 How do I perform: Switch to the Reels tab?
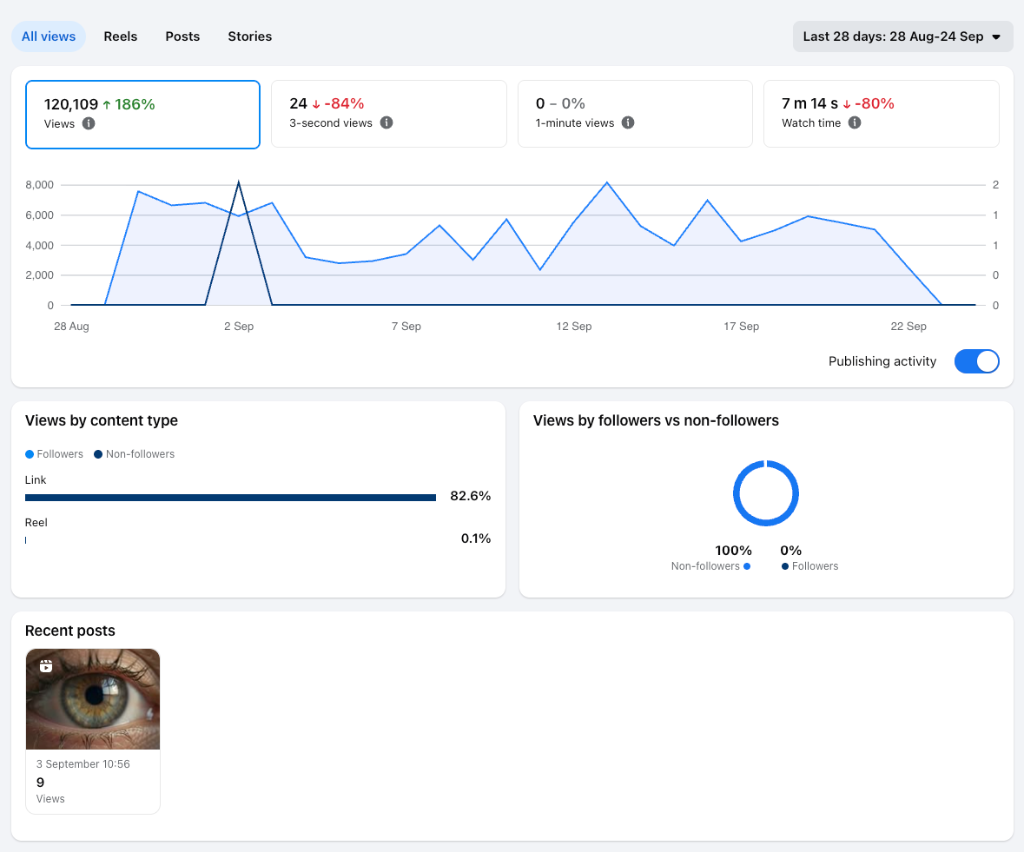click(120, 37)
